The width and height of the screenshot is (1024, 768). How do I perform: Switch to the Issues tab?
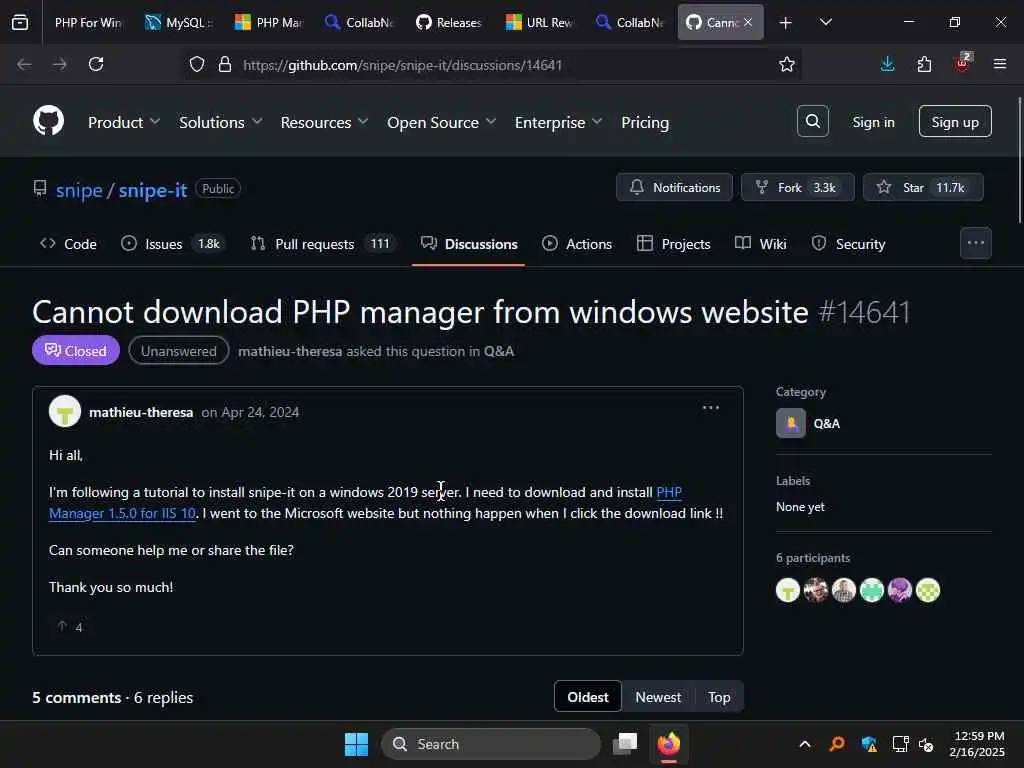(x=173, y=244)
